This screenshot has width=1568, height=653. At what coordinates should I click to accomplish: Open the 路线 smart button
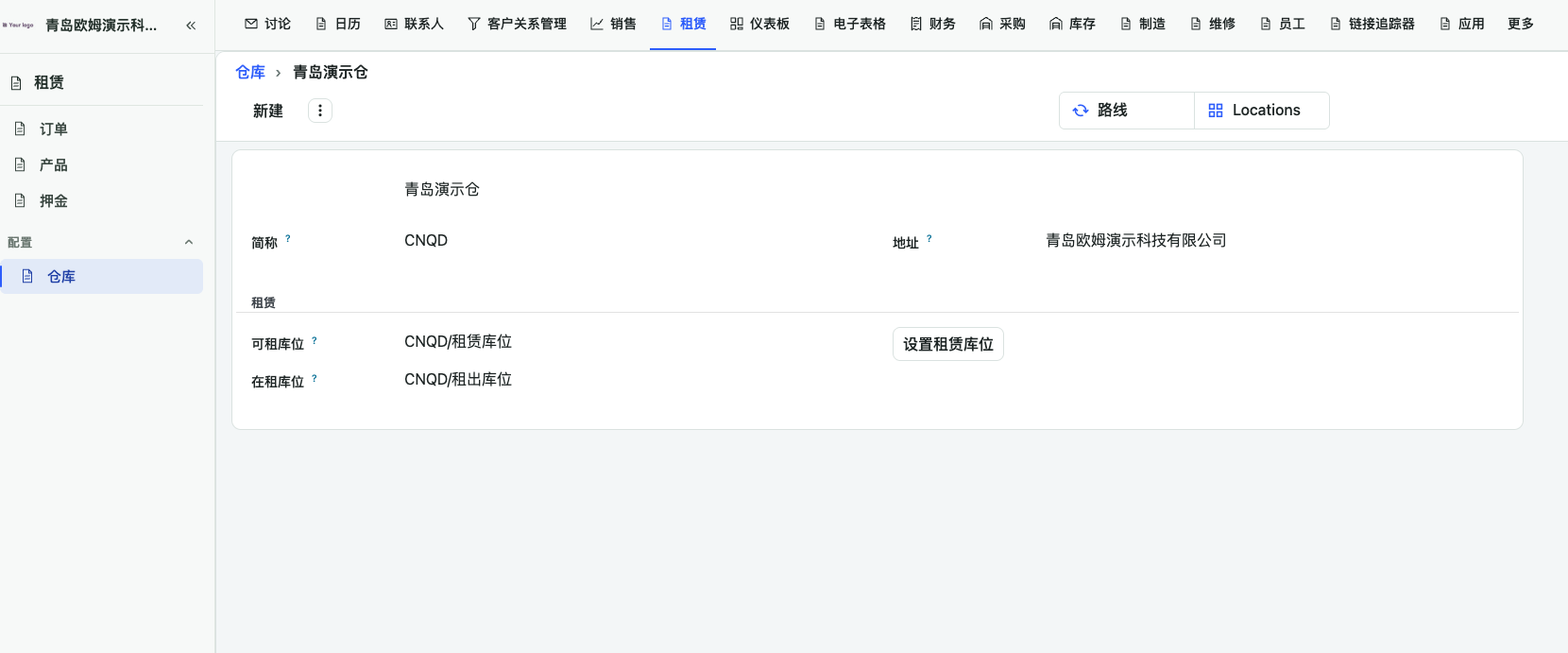coord(1127,111)
